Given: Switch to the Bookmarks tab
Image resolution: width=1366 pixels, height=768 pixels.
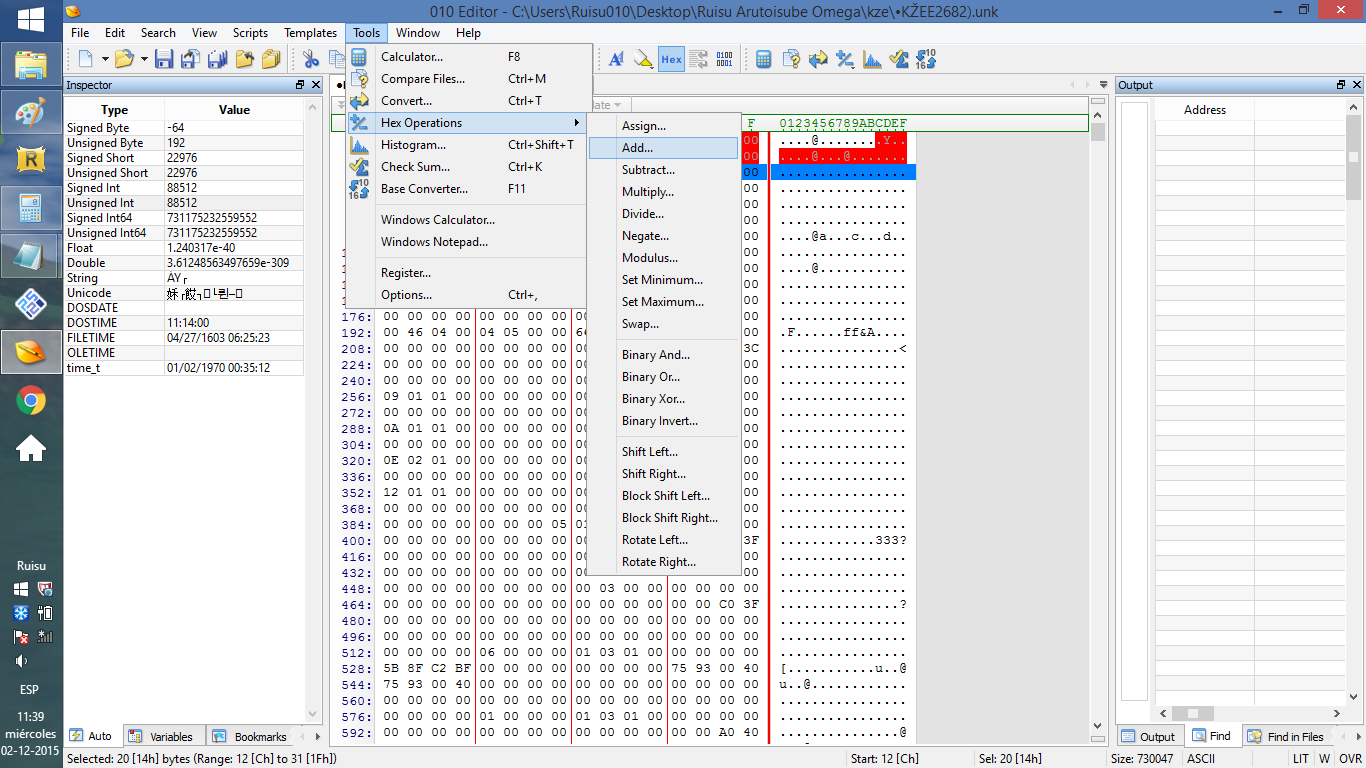Looking at the screenshot, I should coord(250,737).
